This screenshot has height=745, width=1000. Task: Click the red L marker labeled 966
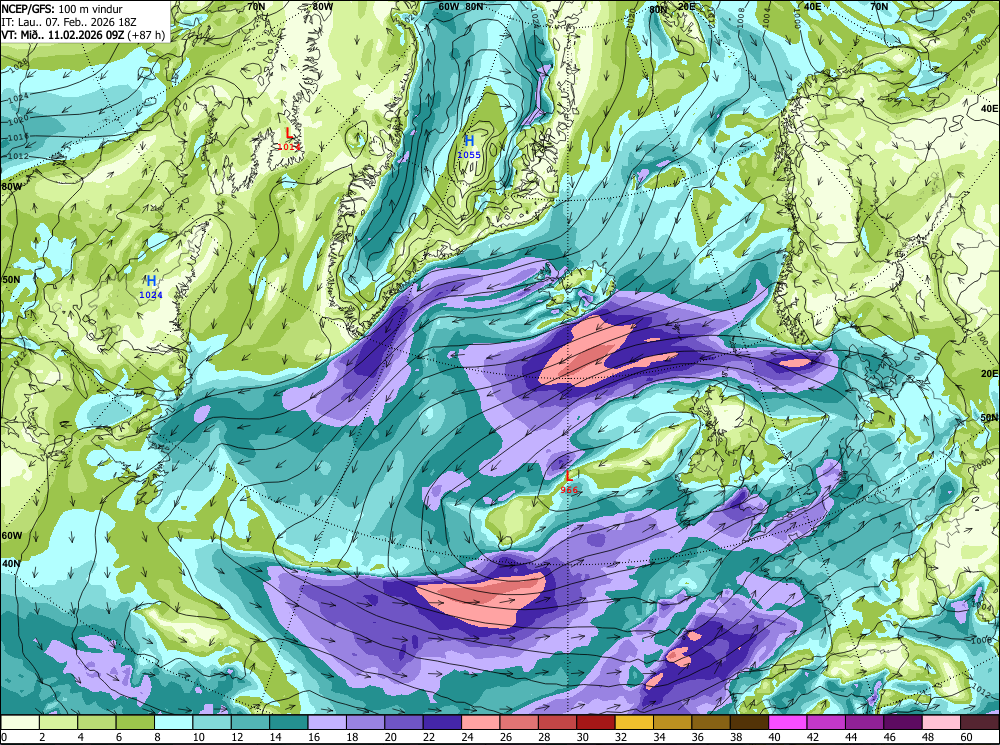pos(570,476)
